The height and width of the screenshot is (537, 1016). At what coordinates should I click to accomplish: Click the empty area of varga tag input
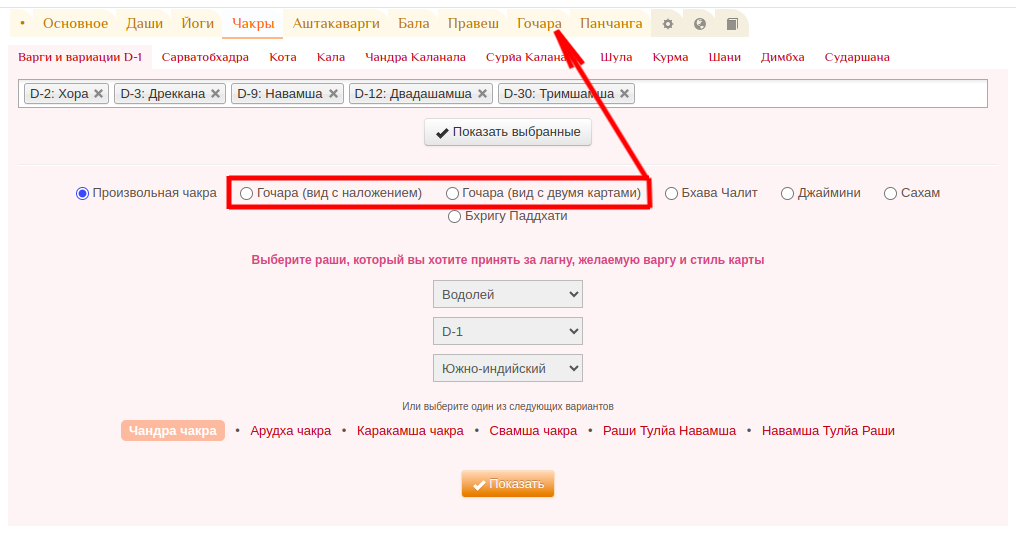(810, 93)
